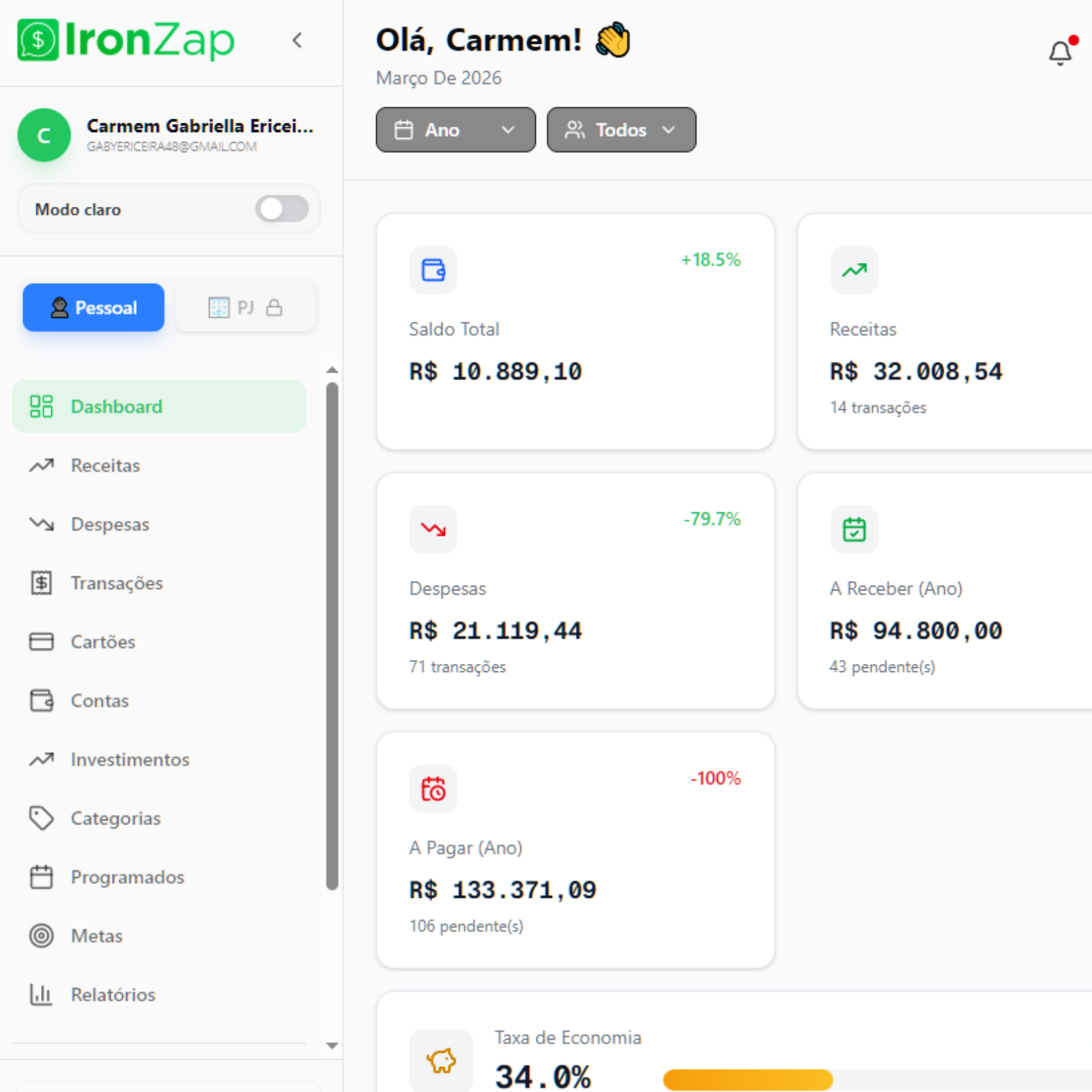1092x1092 pixels.
Task: Switch to the Pessoal account mode
Action: (94, 307)
